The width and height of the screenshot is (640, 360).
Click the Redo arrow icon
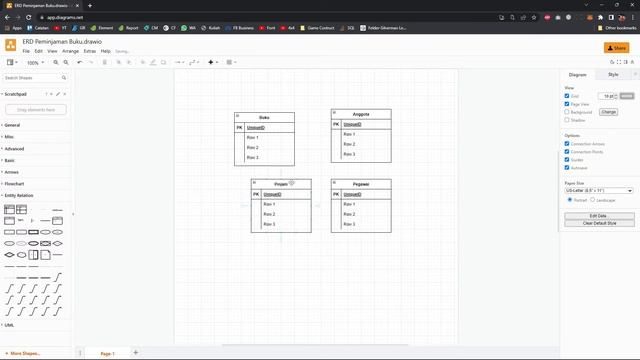(x=91, y=62)
